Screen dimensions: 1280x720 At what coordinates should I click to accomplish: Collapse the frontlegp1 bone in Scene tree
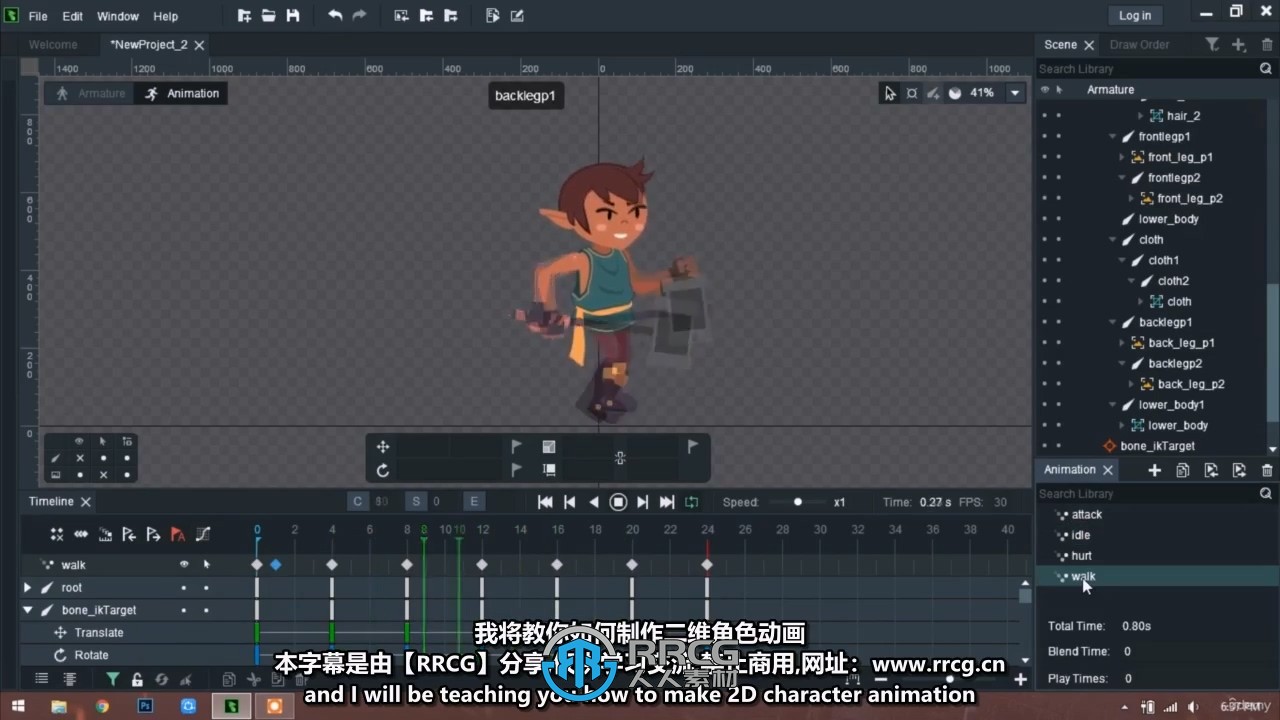pos(1113,136)
